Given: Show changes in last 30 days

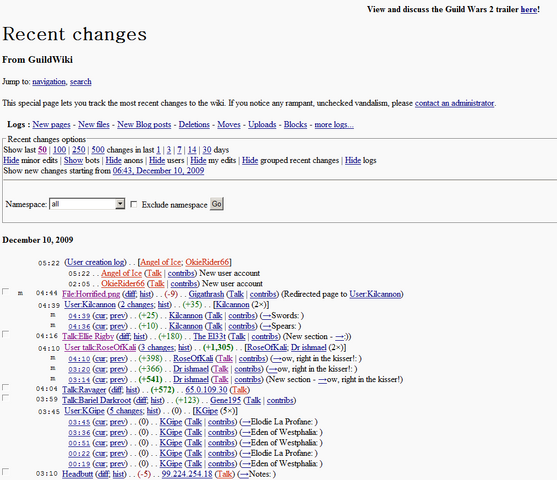Looking at the screenshot, I should pos(207,150).
